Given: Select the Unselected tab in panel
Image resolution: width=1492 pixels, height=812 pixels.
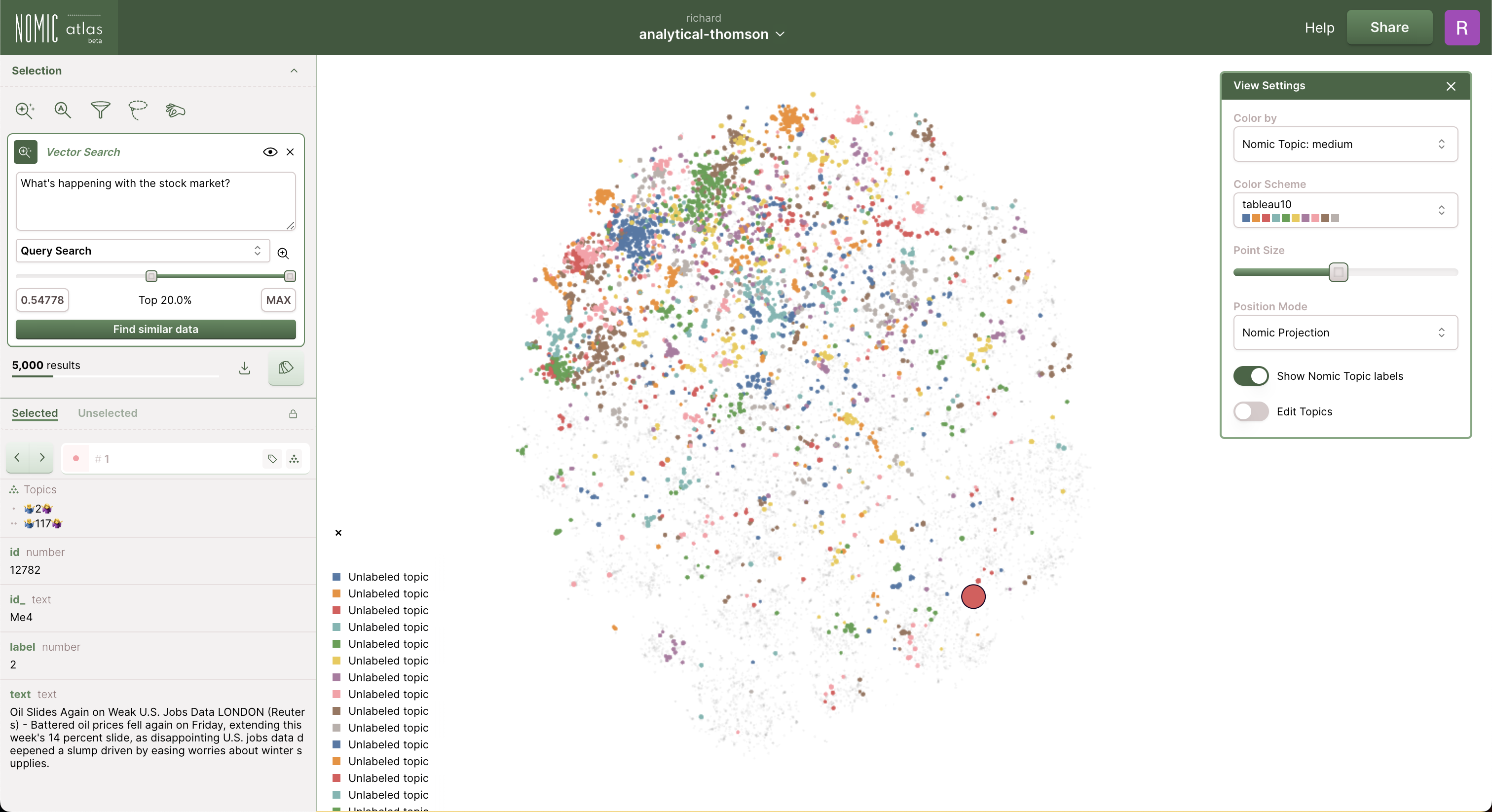Looking at the screenshot, I should click(x=107, y=413).
